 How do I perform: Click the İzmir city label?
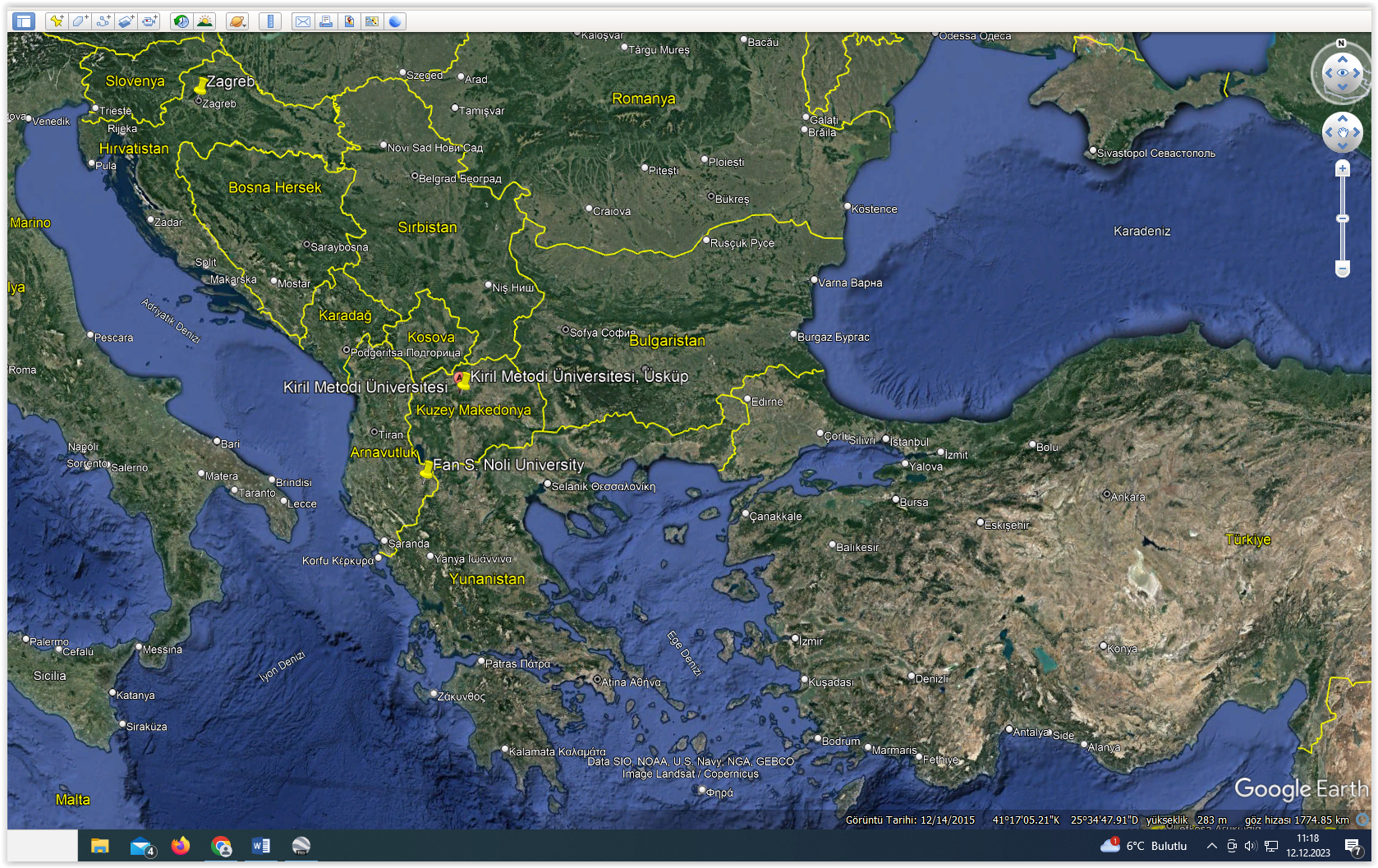(x=811, y=641)
